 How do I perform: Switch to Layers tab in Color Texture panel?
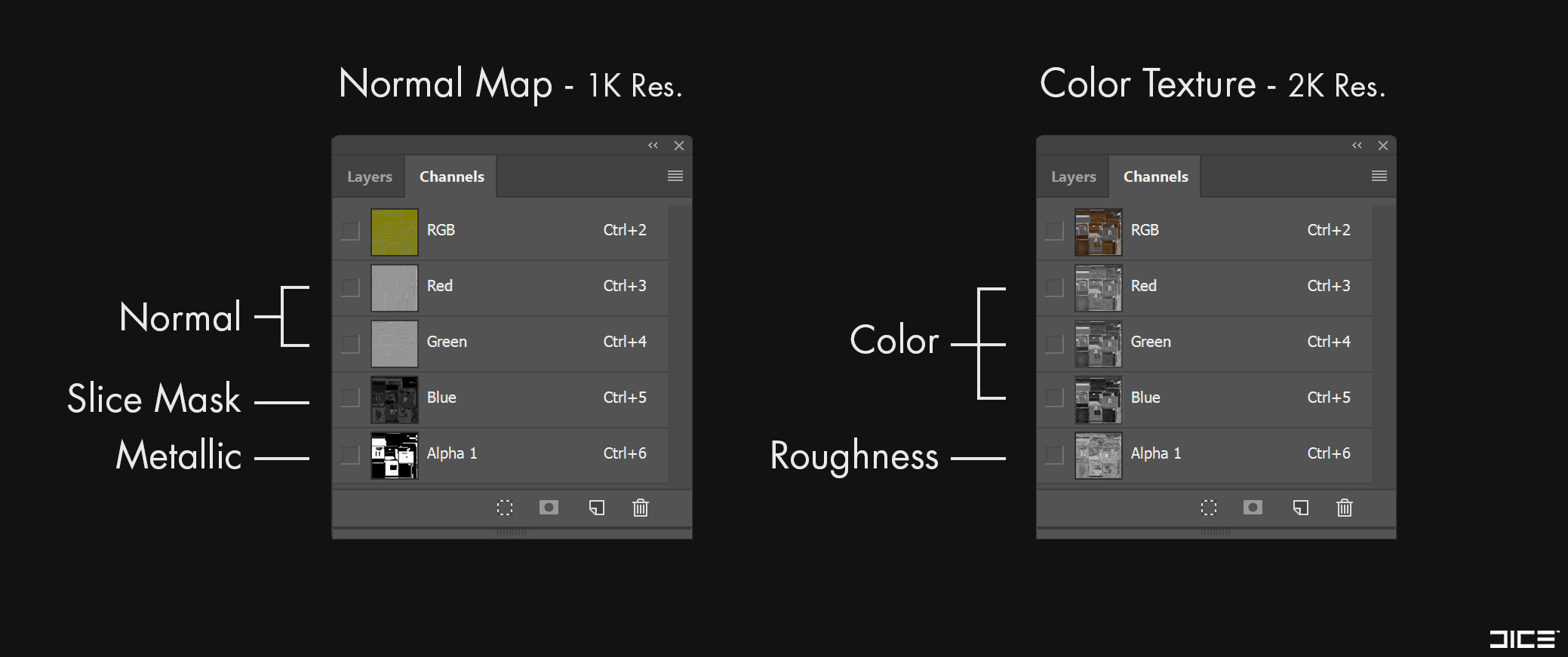coord(1074,177)
